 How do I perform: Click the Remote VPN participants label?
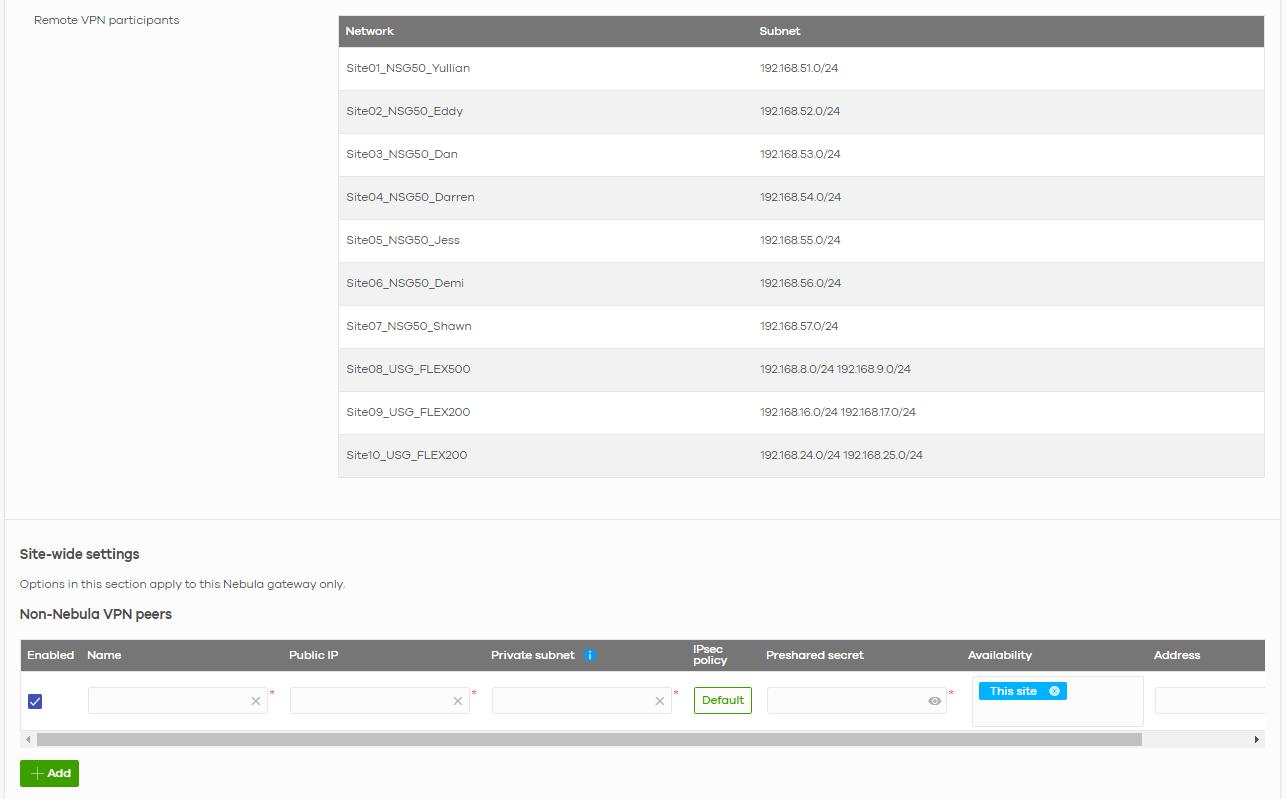(x=107, y=20)
